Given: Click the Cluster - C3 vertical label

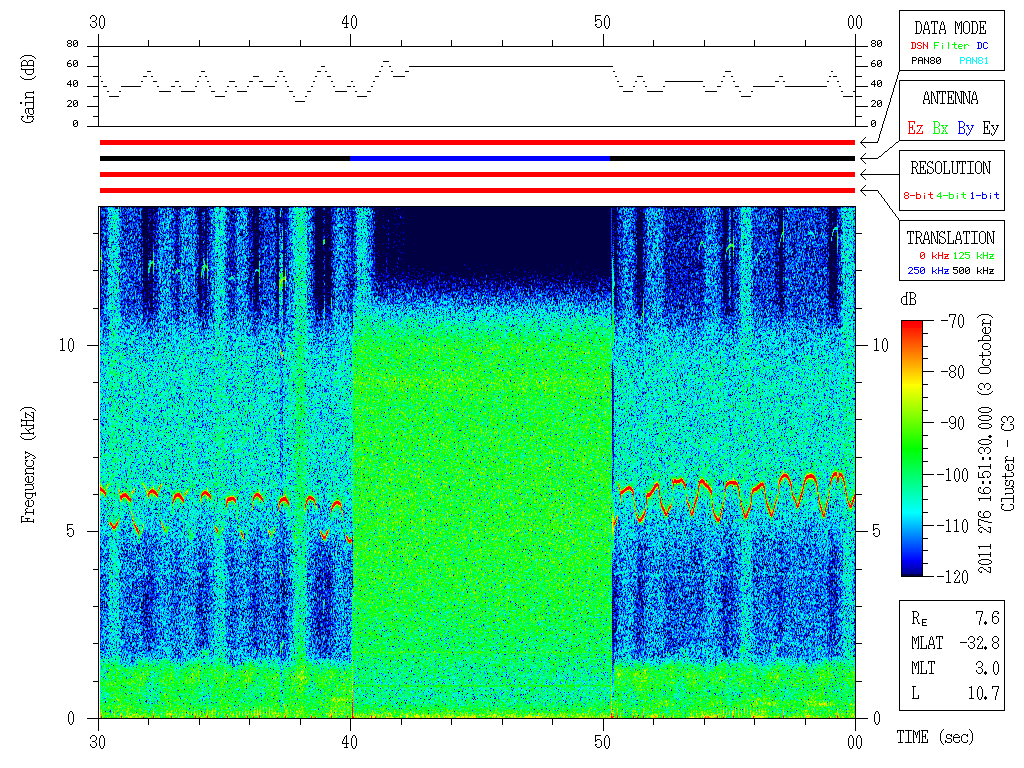Looking at the screenshot, I should 1009,463.
